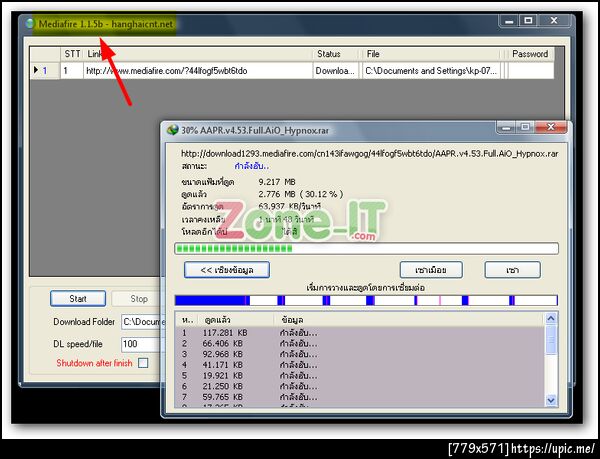Click the Status cell showing Downloa...
600x459 pixels.
coord(336,71)
